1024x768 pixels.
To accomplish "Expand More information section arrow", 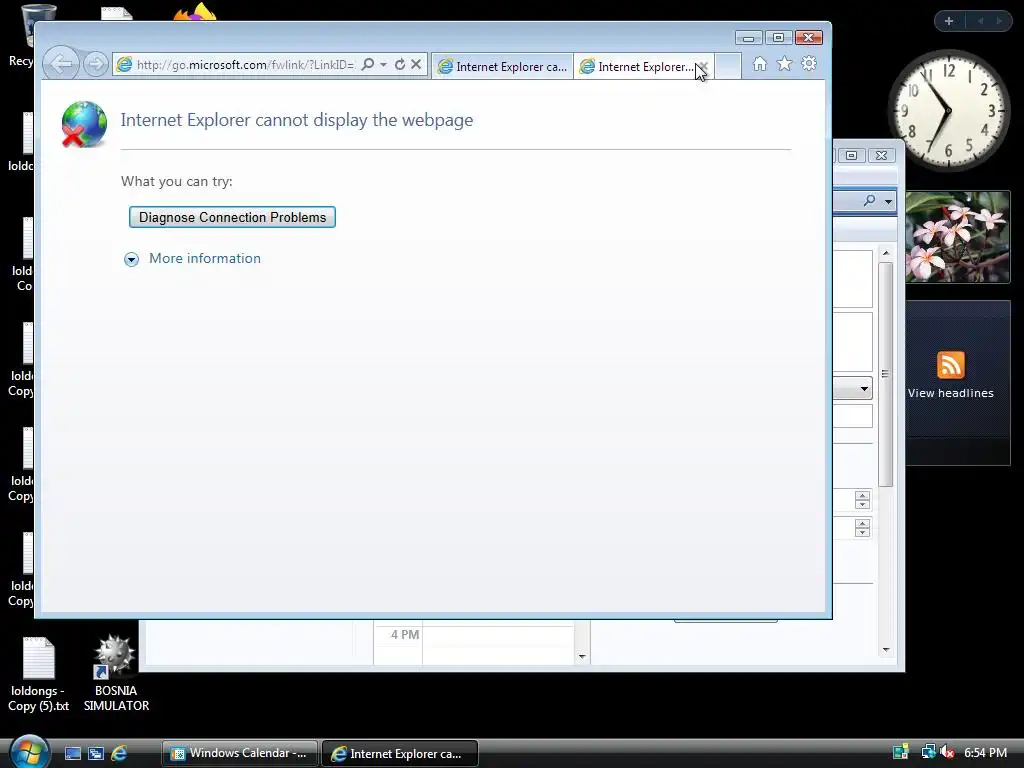I will (x=131, y=259).
